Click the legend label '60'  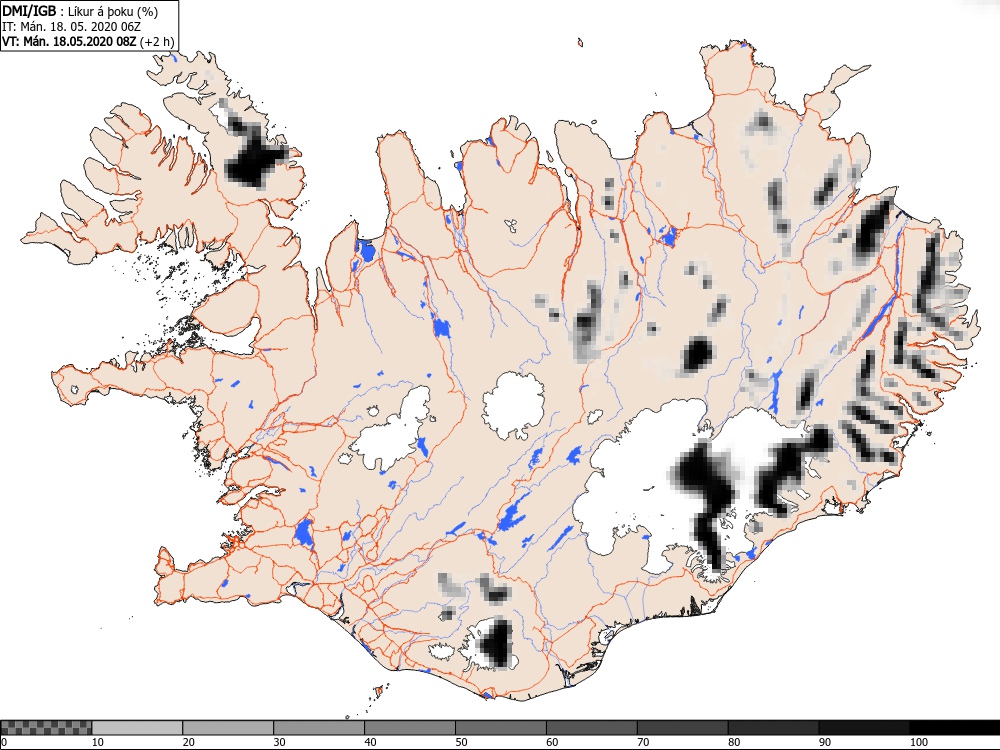(552, 742)
